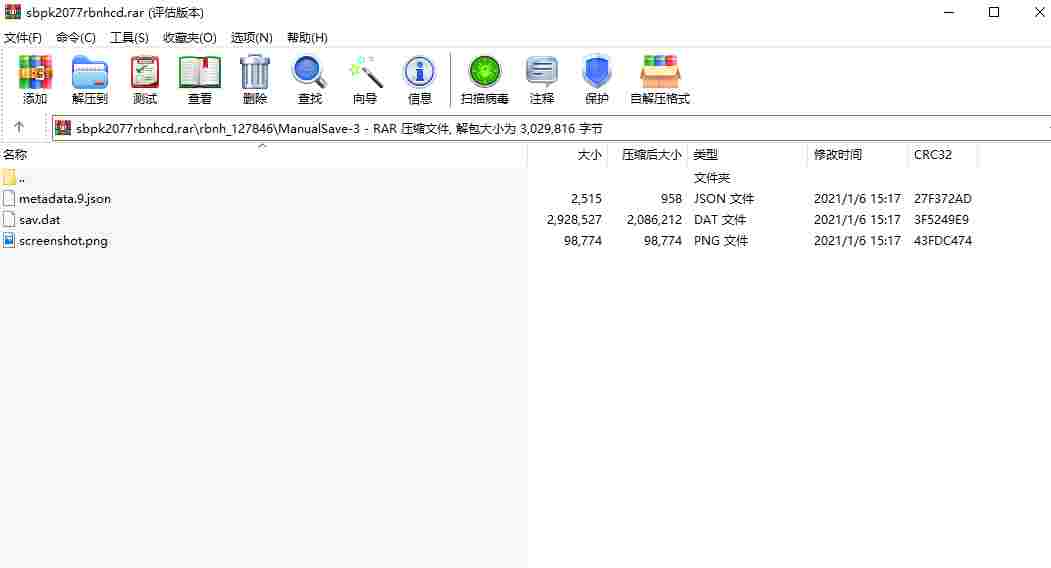The image size is (1051, 568).
Task: Click the sav.dat file icon
Action: click(x=9, y=219)
